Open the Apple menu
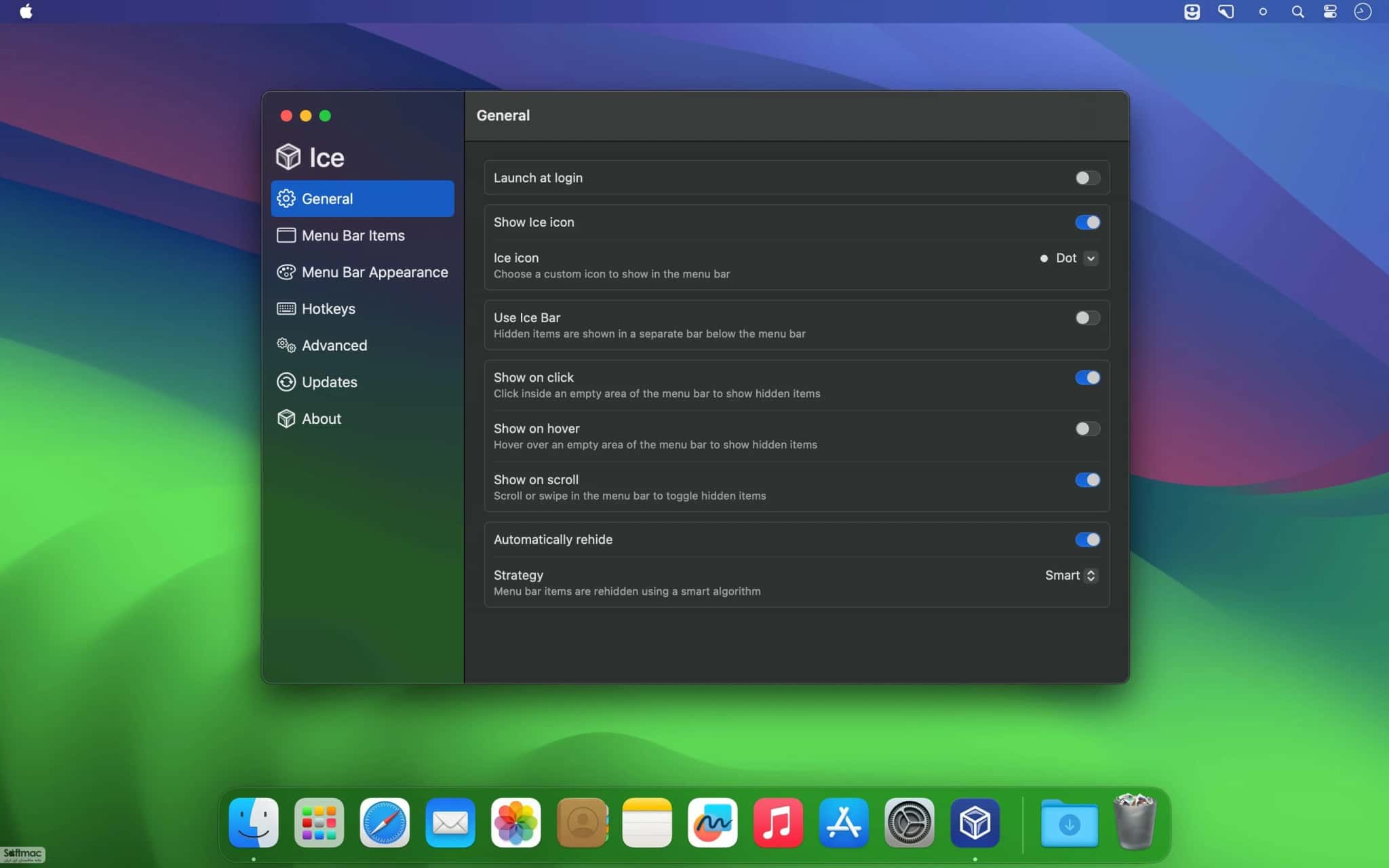The height and width of the screenshot is (868, 1389). (26, 12)
